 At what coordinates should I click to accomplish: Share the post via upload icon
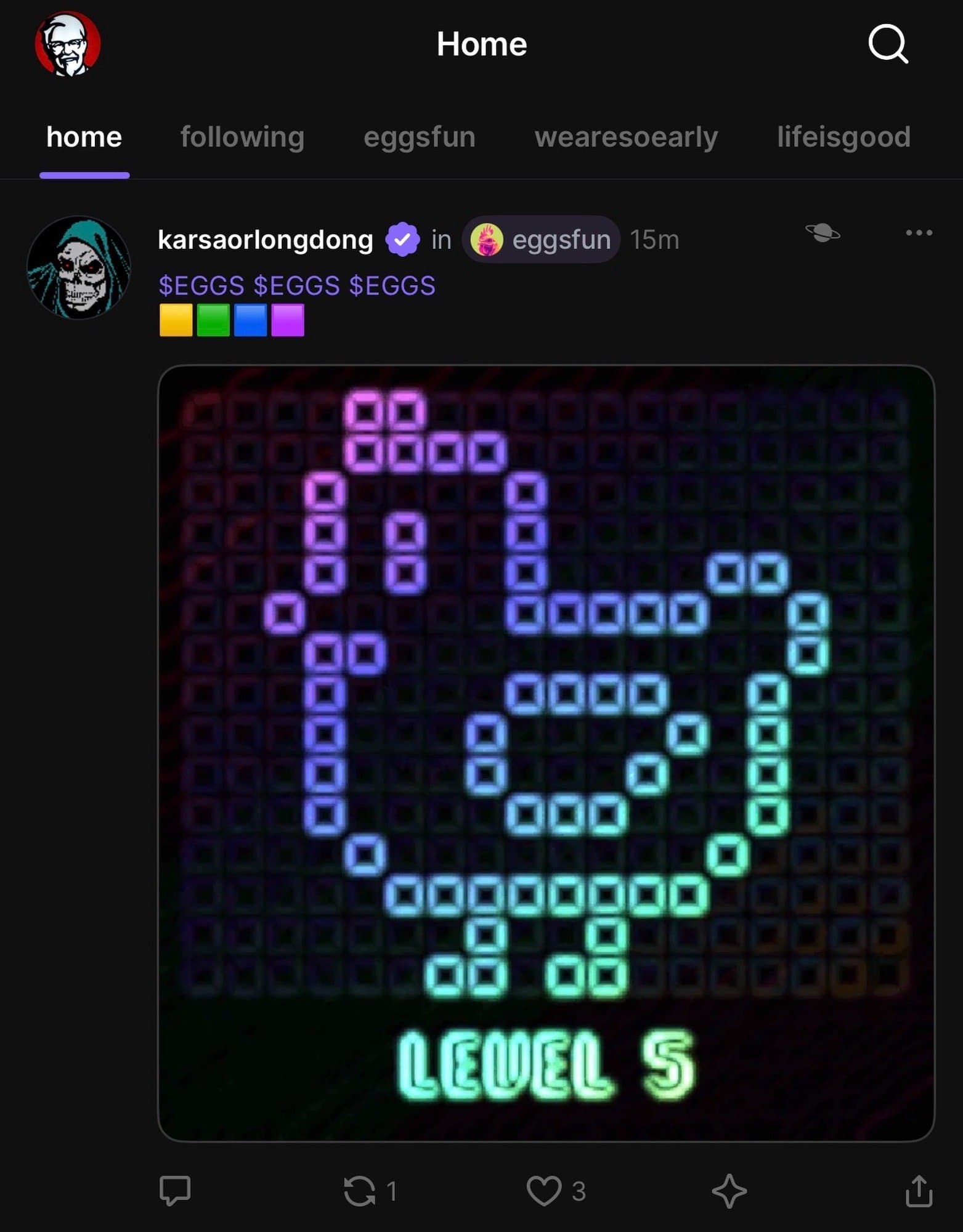(x=919, y=1190)
